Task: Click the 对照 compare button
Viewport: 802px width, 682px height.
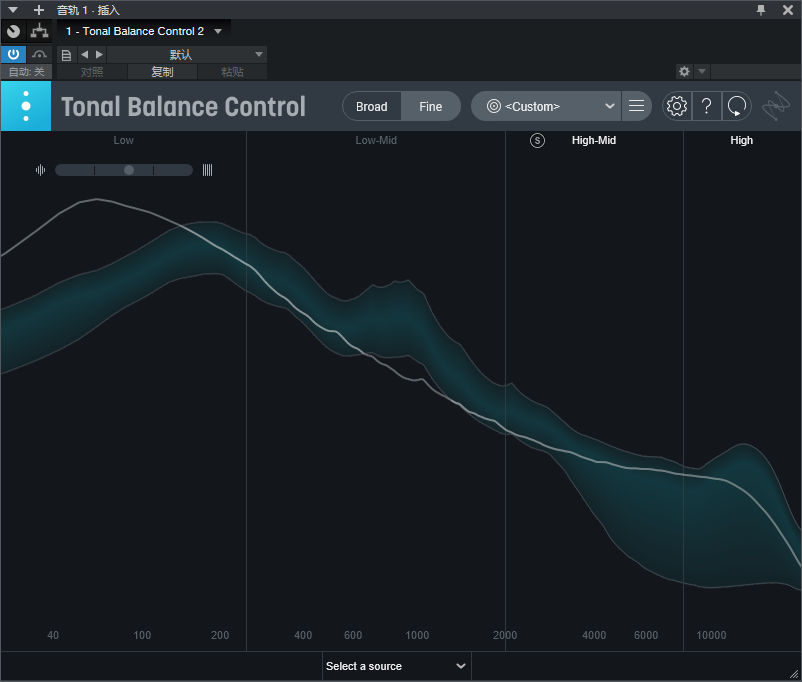Action: (92, 72)
